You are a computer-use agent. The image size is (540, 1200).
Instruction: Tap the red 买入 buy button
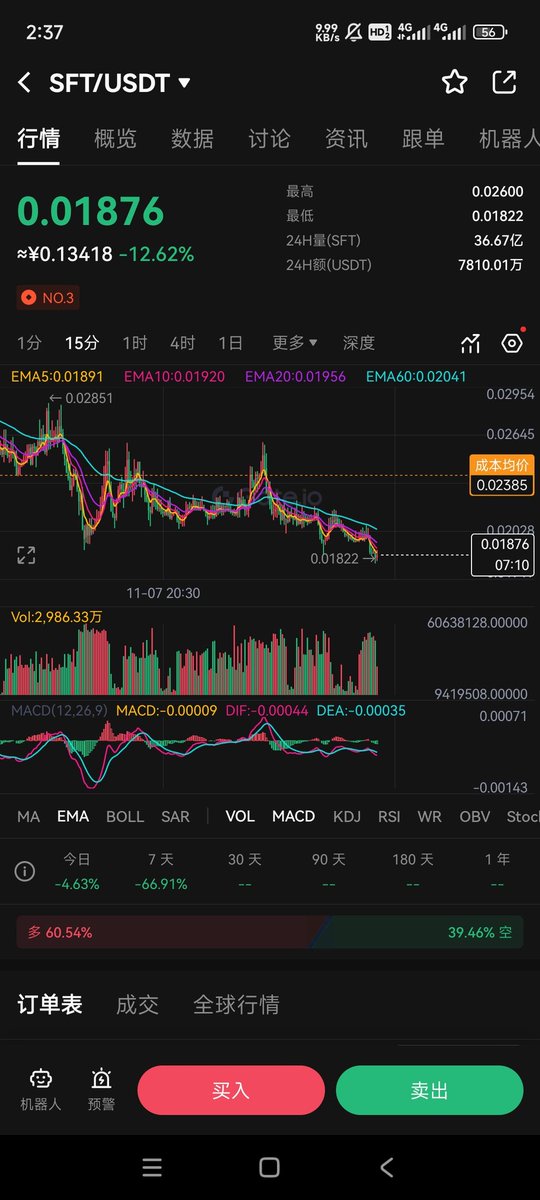pyautogui.click(x=231, y=1090)
